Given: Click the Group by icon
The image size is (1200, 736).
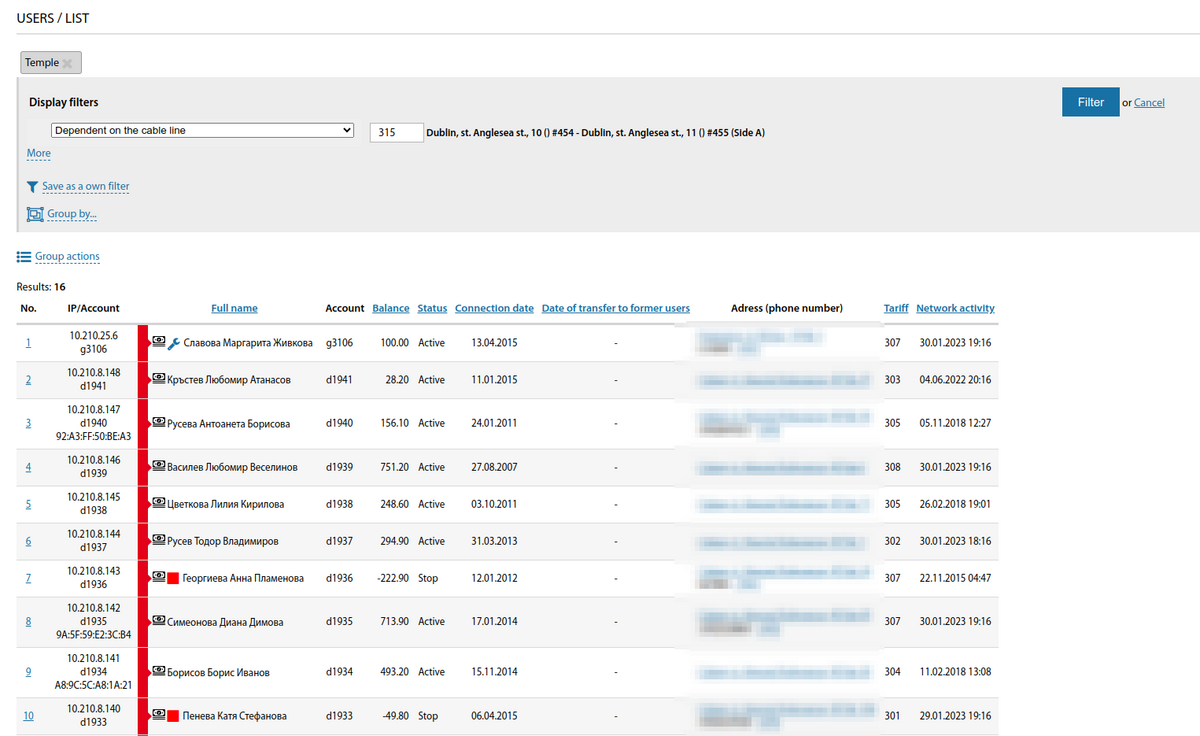Looking at the screenshot, I should click(x=35, y=214).
